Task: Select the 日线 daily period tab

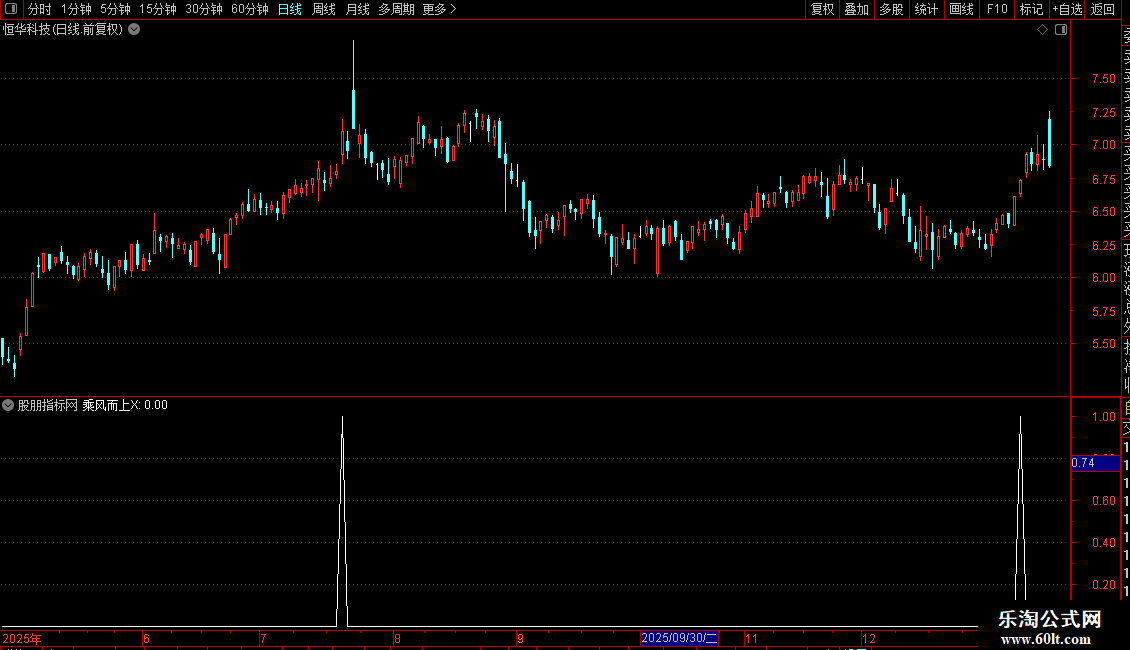Action: pyautogui.click(x=290, y=9)
